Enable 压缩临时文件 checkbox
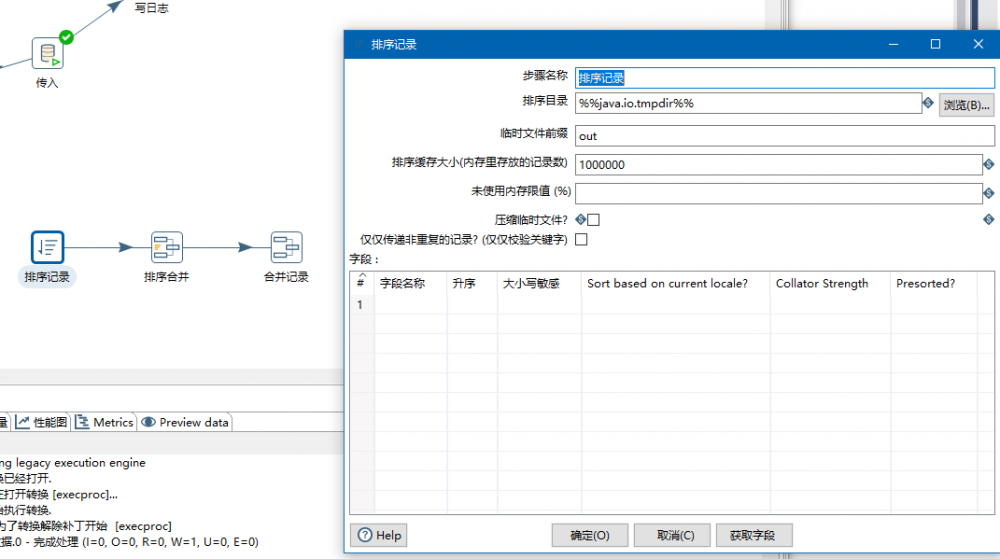1000x559 pixels. pyautogui.click(x=593, y=220)
